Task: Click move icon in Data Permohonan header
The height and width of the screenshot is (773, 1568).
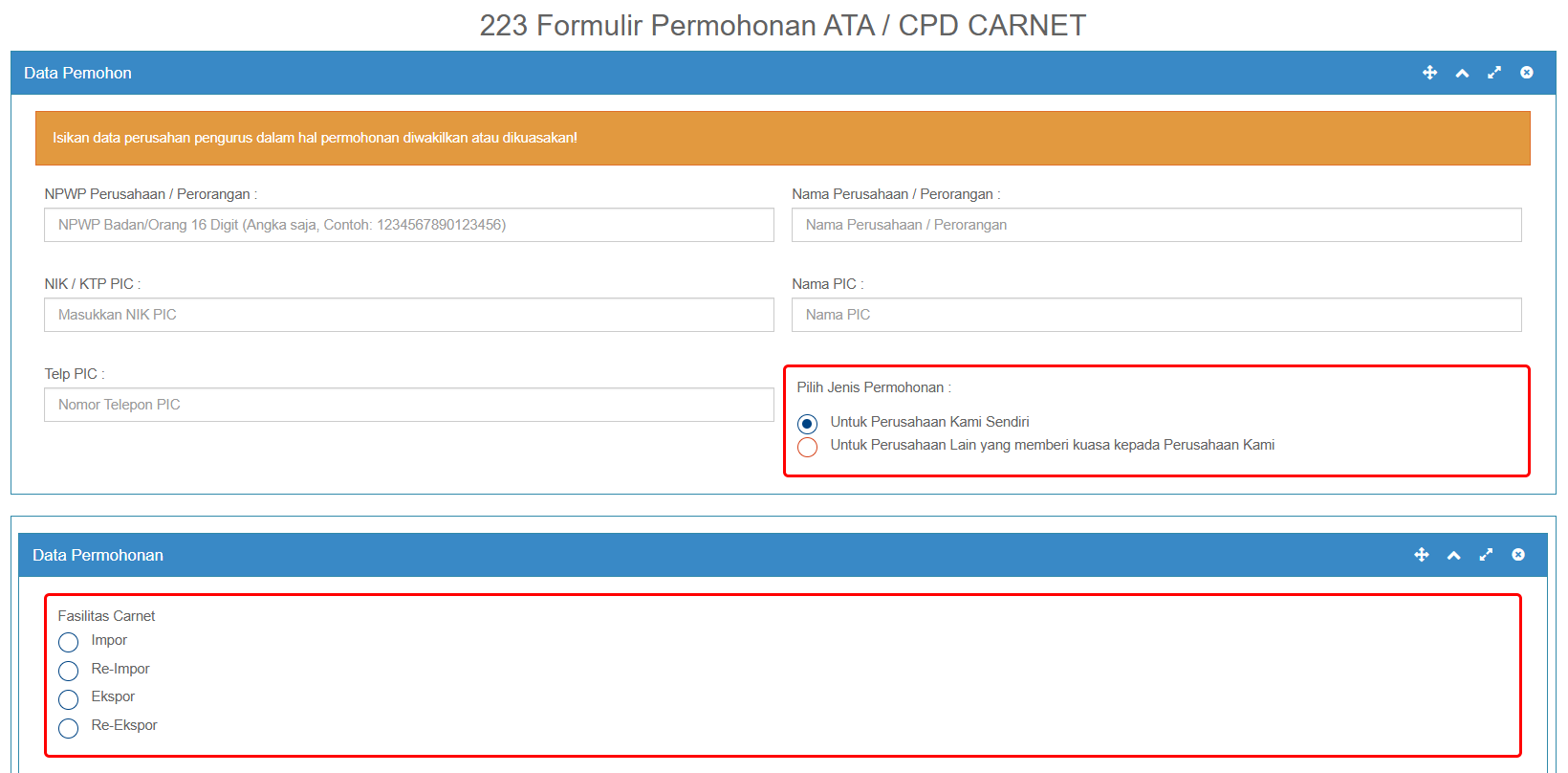Action: click(1422, 555)
